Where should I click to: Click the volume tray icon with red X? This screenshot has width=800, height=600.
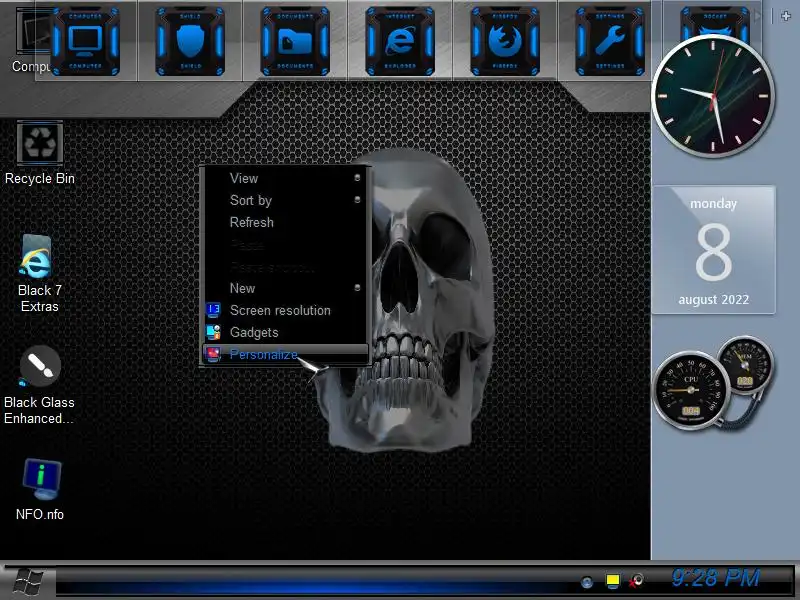coord(636,581)
